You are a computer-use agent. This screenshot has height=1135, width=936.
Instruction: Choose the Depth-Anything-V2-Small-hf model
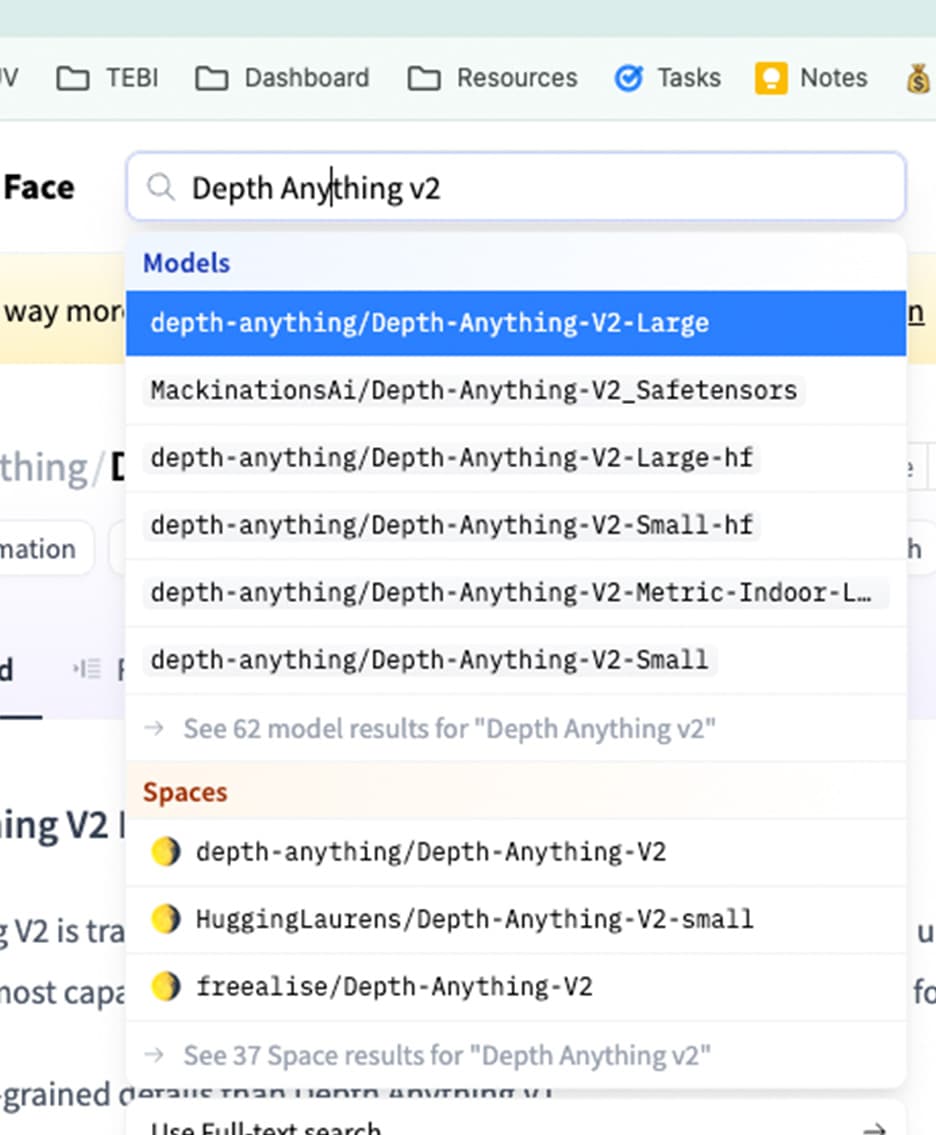451,525
